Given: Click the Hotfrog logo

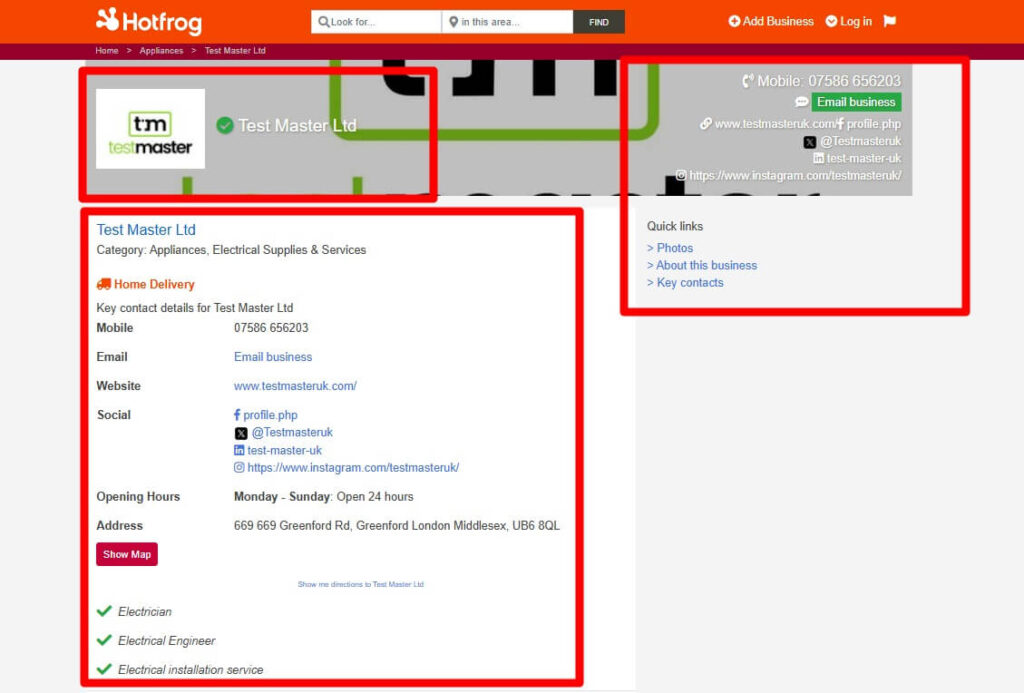Looking at the screenshot, I should pyautogui.click(x=149, y=21).
